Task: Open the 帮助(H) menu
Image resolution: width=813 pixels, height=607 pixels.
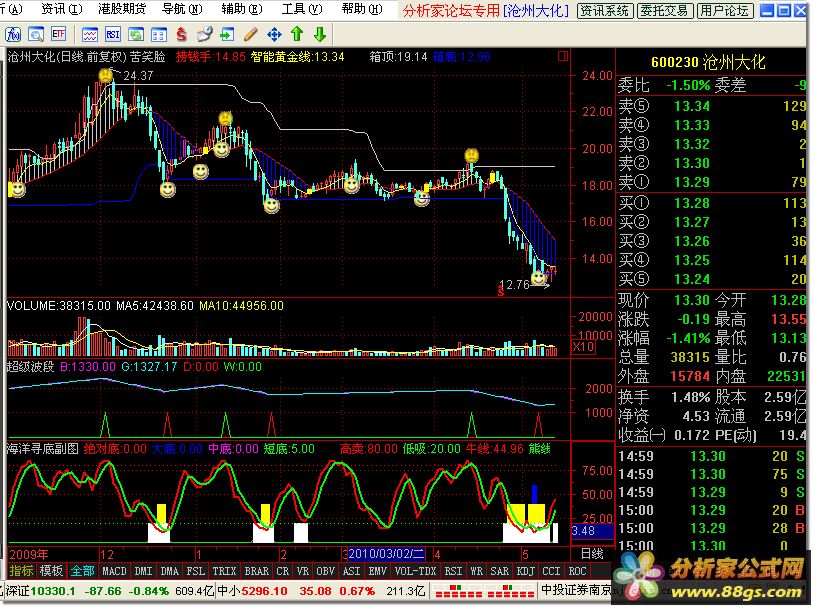Action: click(362, 9)
